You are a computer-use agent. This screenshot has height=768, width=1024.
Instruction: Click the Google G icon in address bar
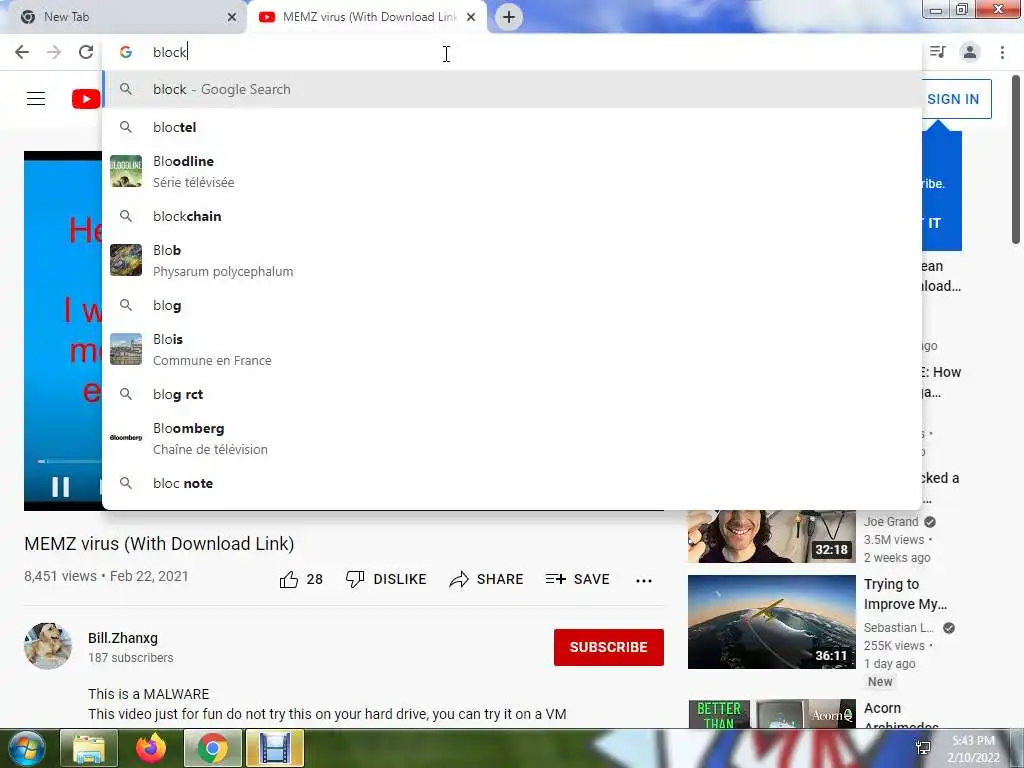tap(126, 52)
